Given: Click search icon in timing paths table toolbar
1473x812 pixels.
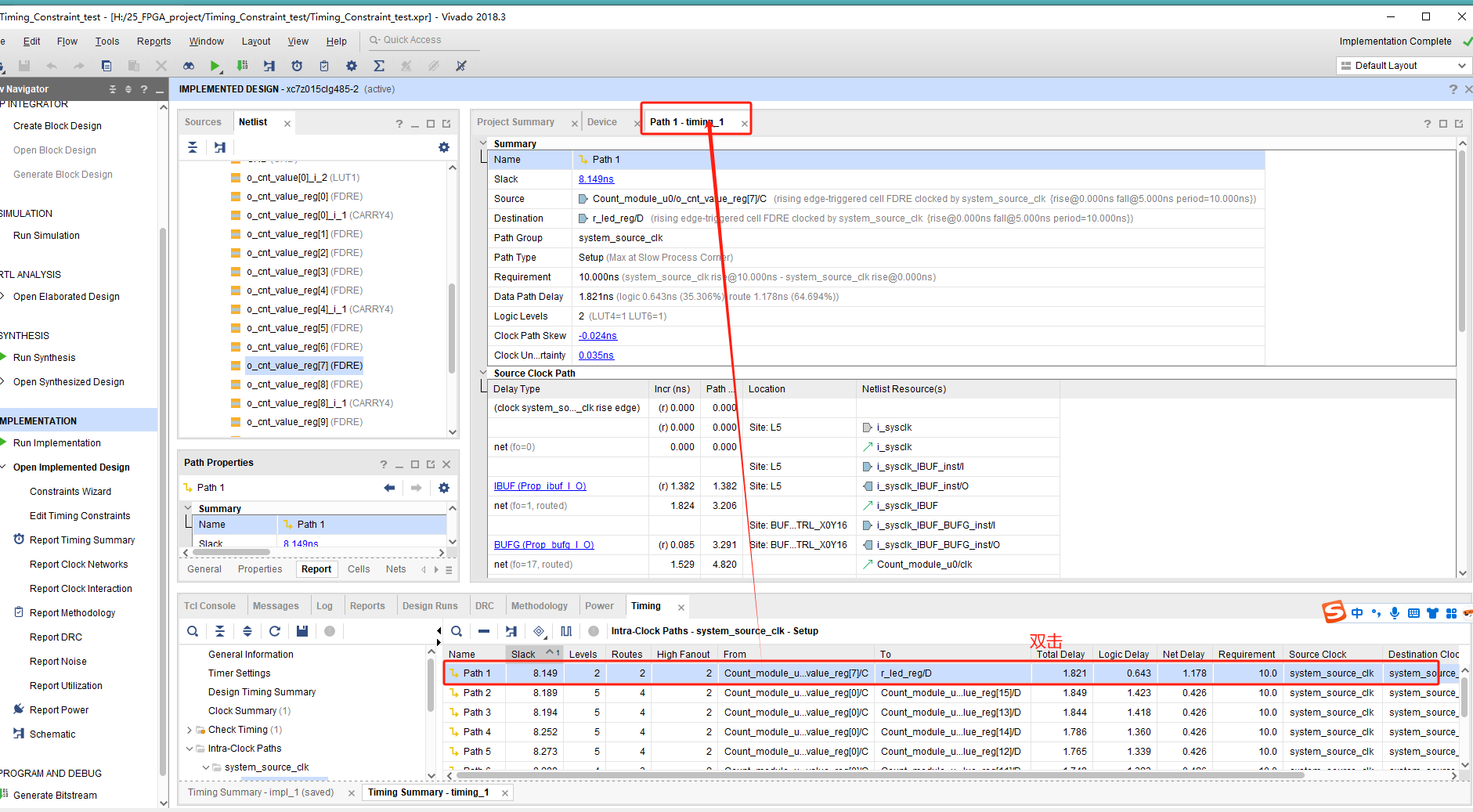Looking at the screenshot, I should (x=457, y=631).
